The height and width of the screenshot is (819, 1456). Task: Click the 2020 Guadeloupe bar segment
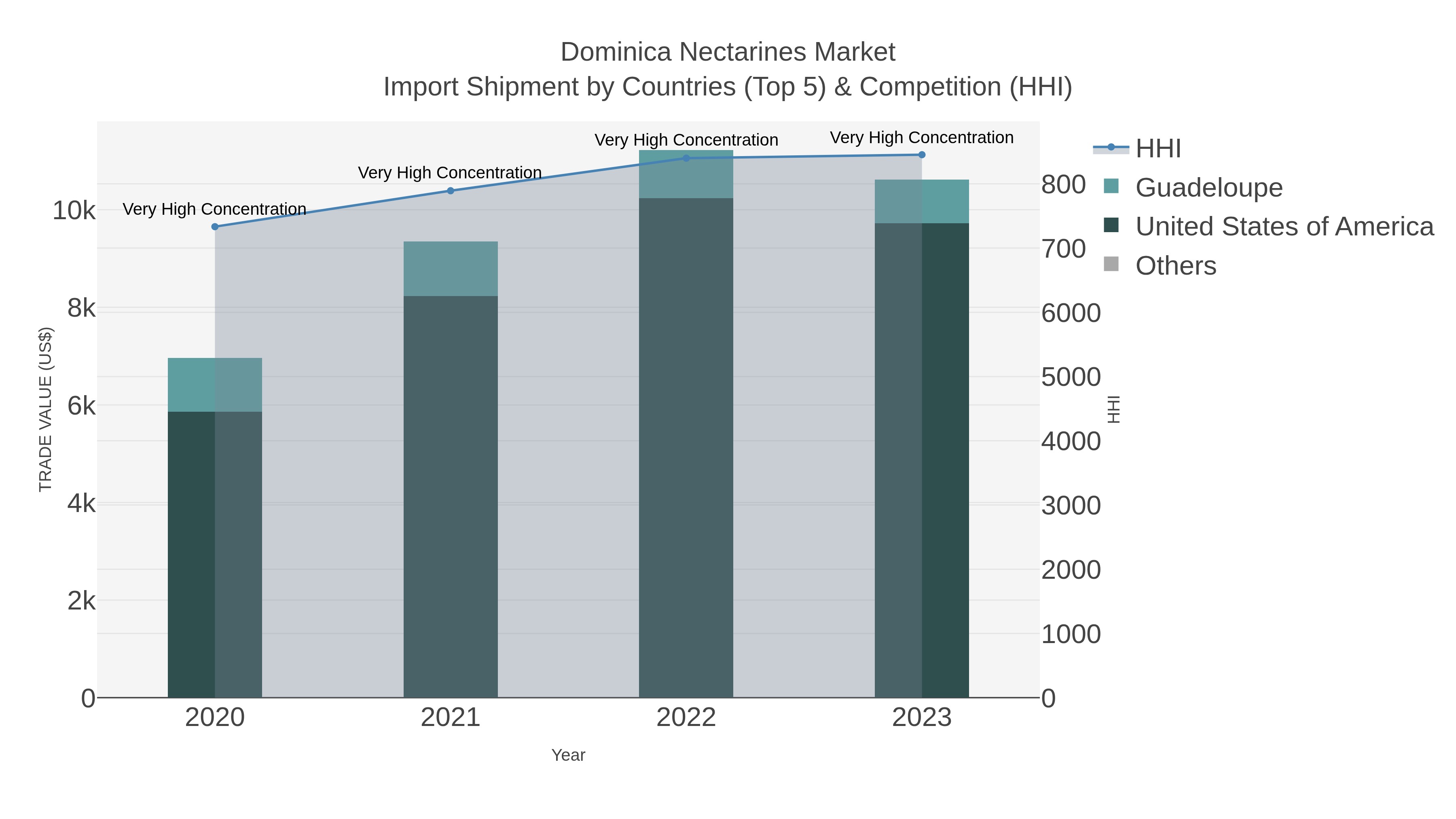215,385
